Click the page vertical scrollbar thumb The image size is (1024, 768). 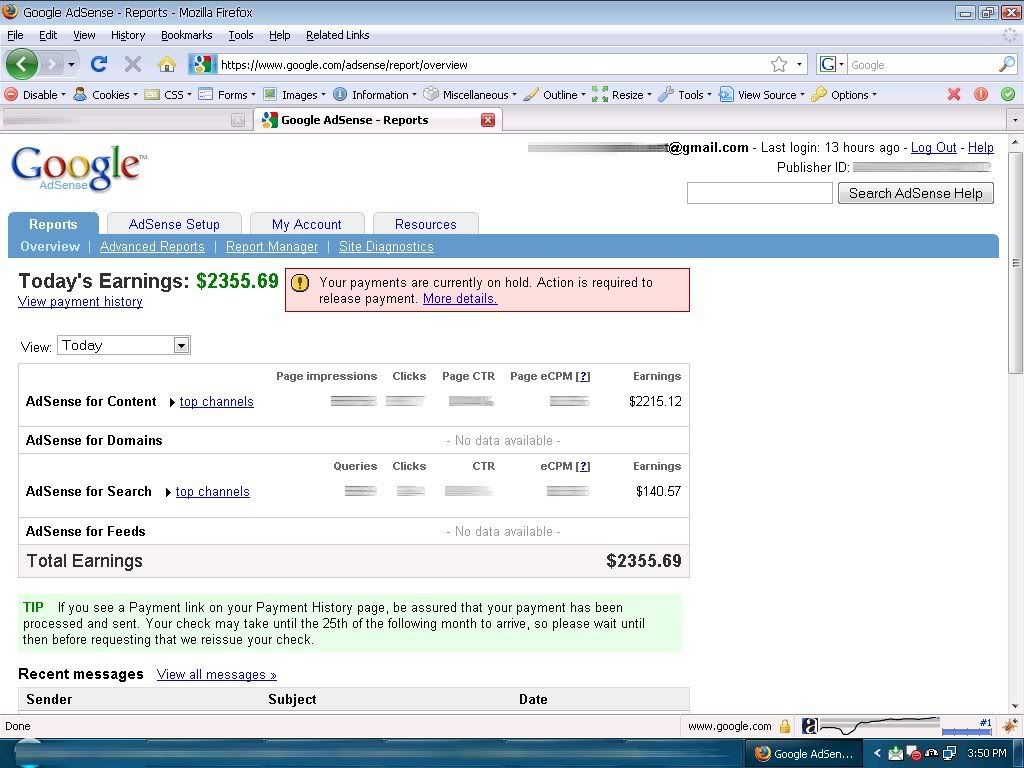1016,263
